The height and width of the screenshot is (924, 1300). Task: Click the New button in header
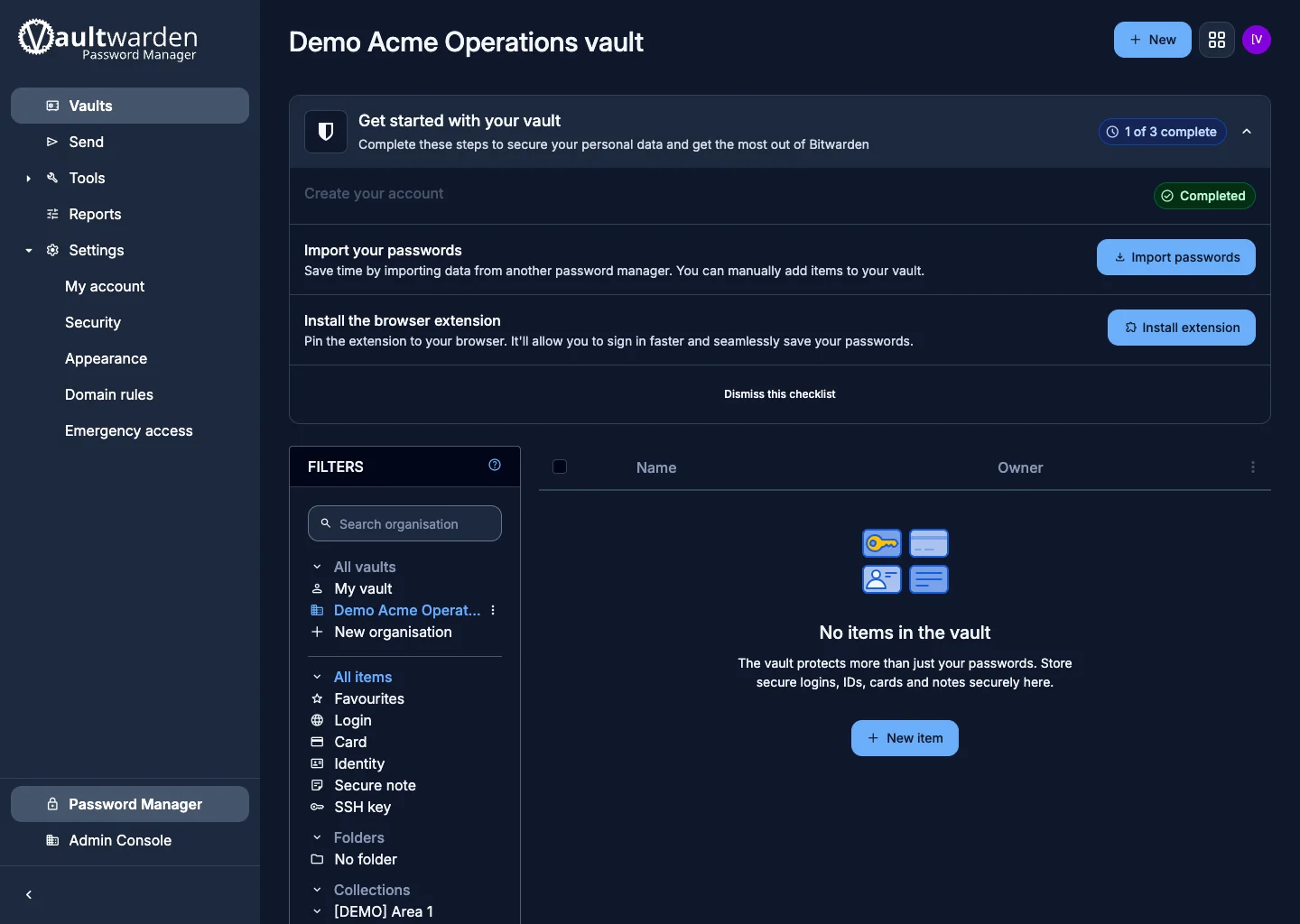coord(1153,40)
